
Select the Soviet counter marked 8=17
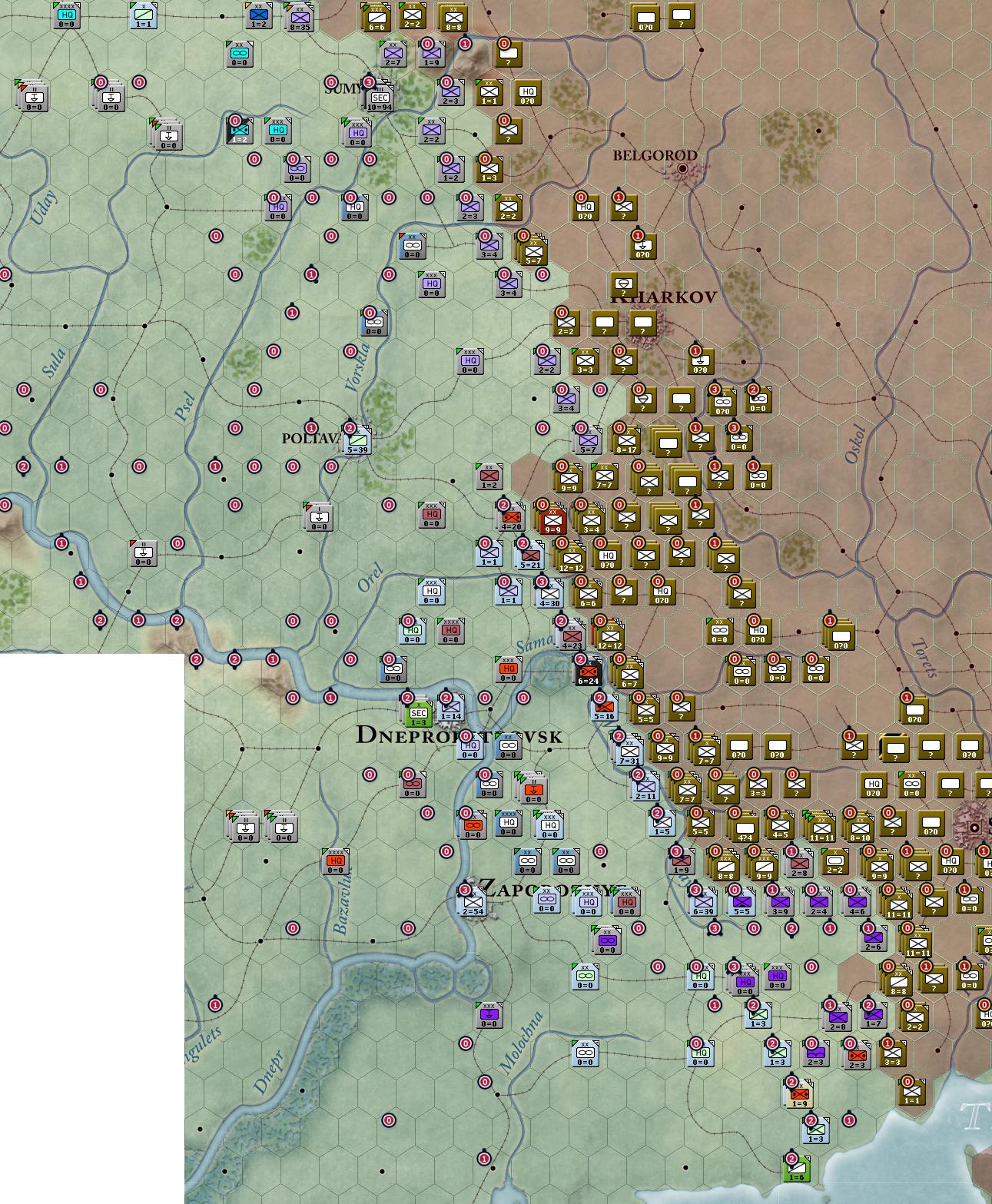click(x=626, y=441)
